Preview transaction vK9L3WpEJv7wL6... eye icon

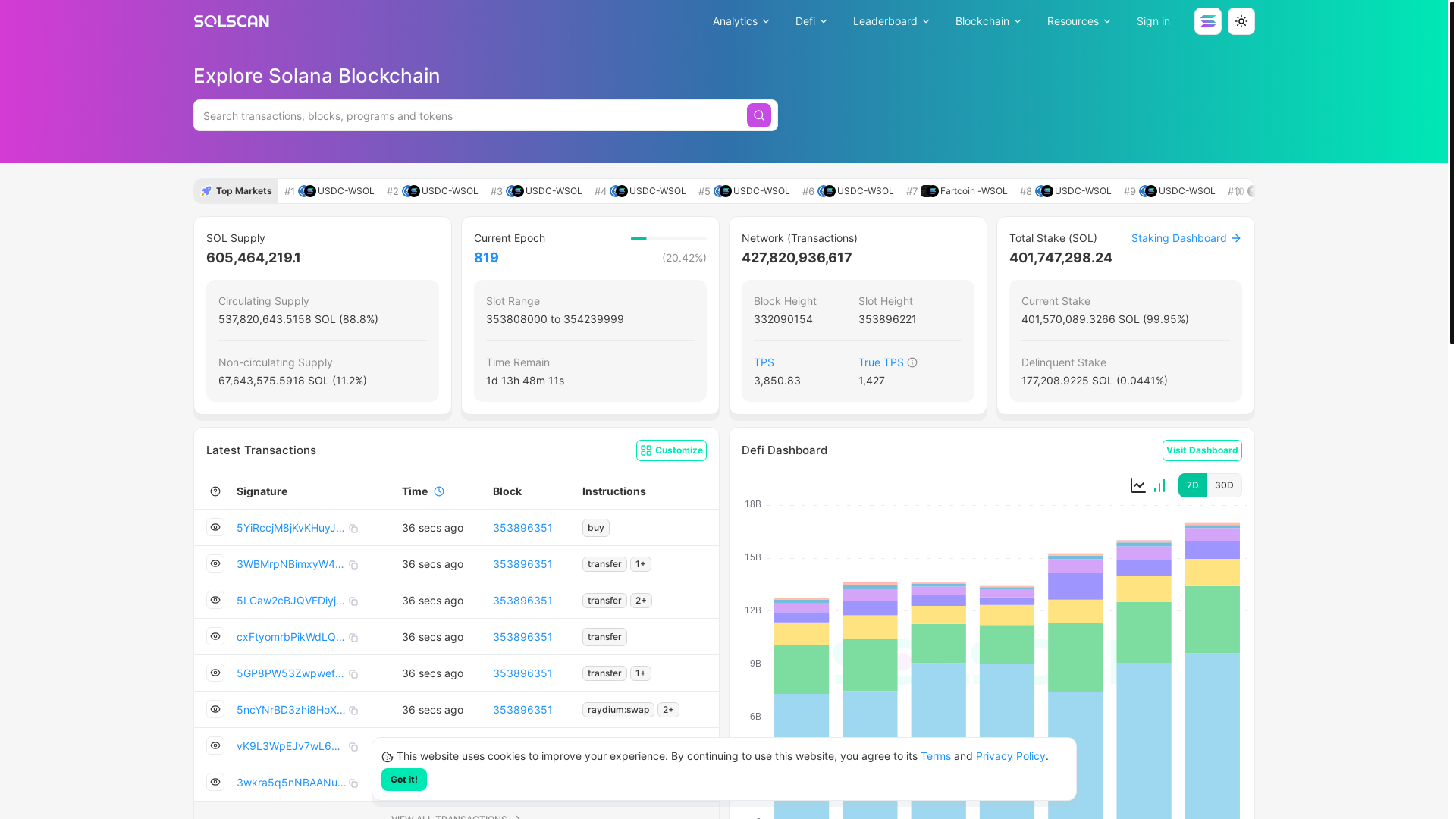tap(215, 745)
